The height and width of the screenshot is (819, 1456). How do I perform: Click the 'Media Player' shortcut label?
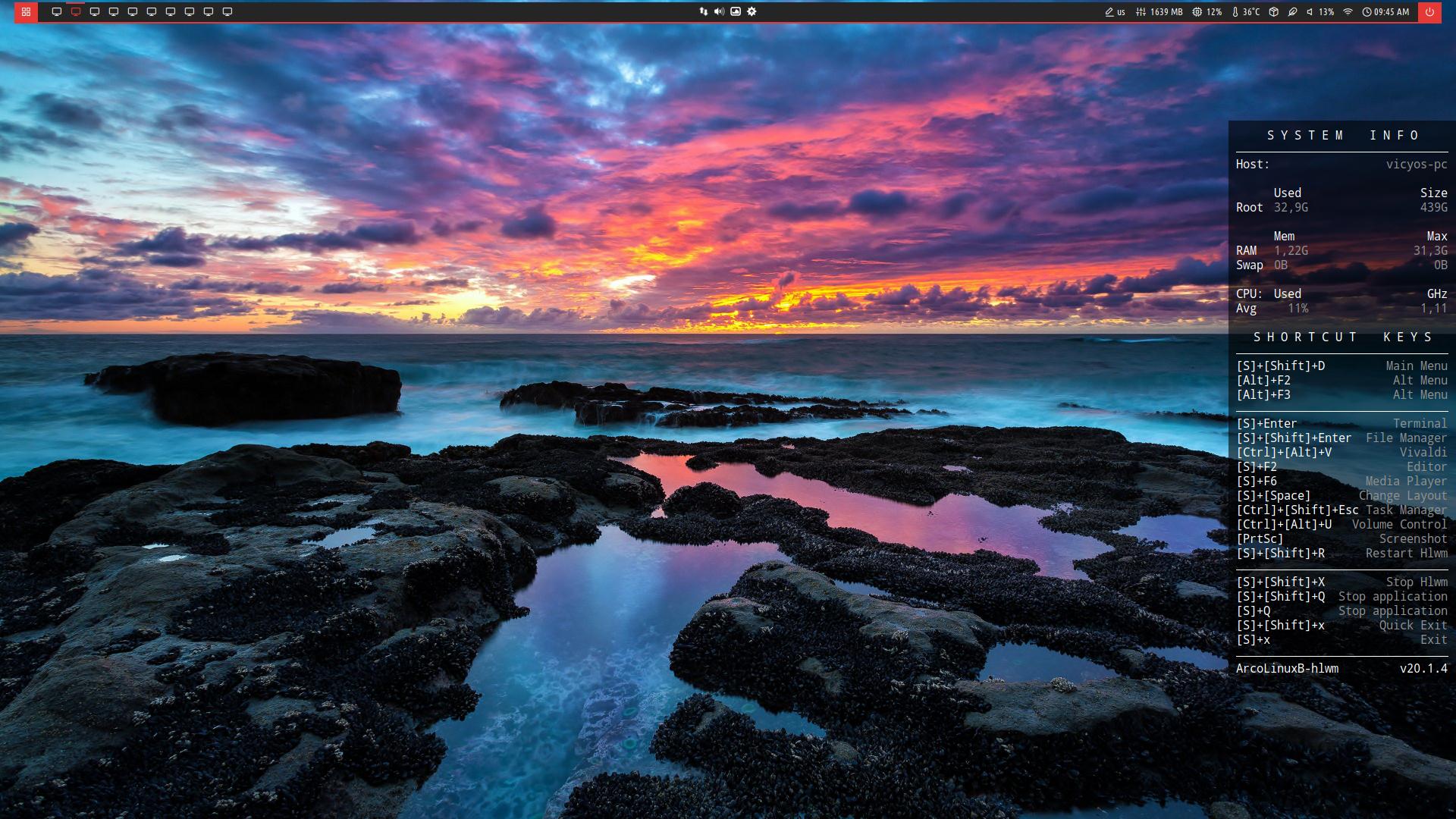[1406, 481]
